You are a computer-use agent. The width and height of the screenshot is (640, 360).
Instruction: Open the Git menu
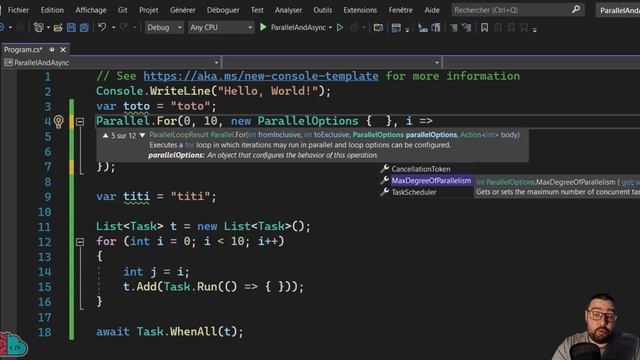(x=122, y=10)
